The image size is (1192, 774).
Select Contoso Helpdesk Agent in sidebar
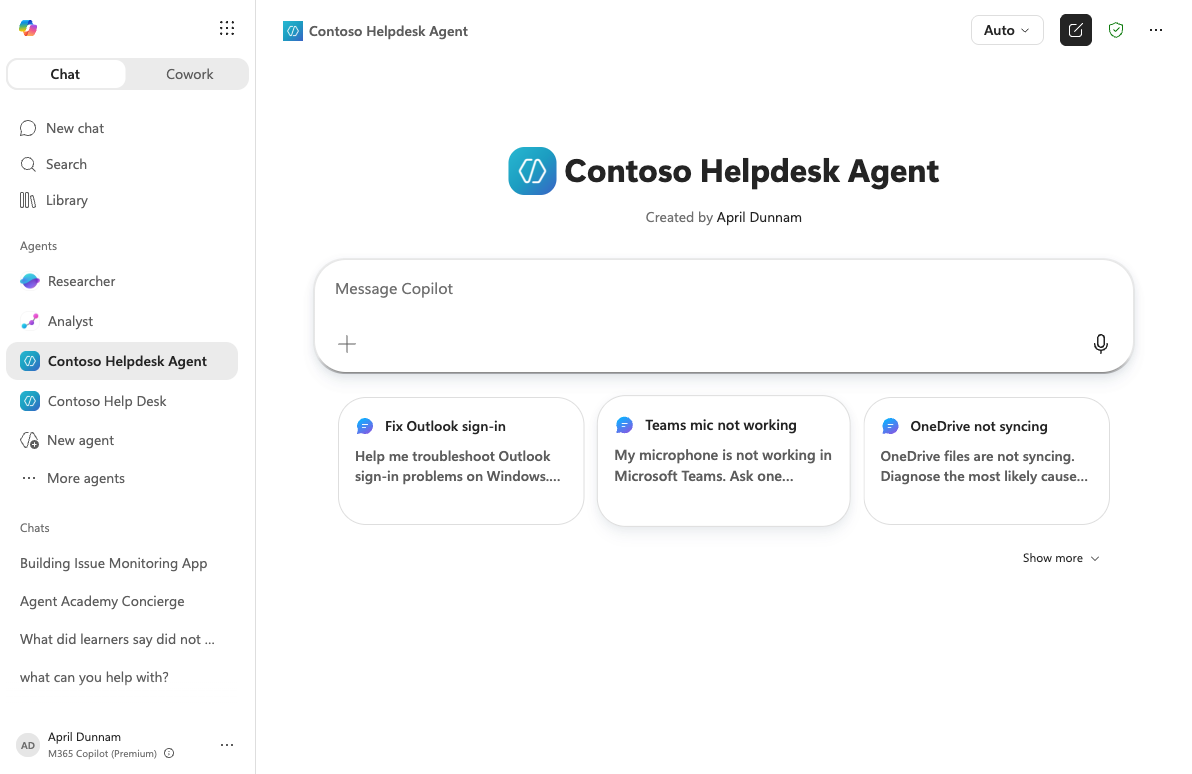point(122,361)
